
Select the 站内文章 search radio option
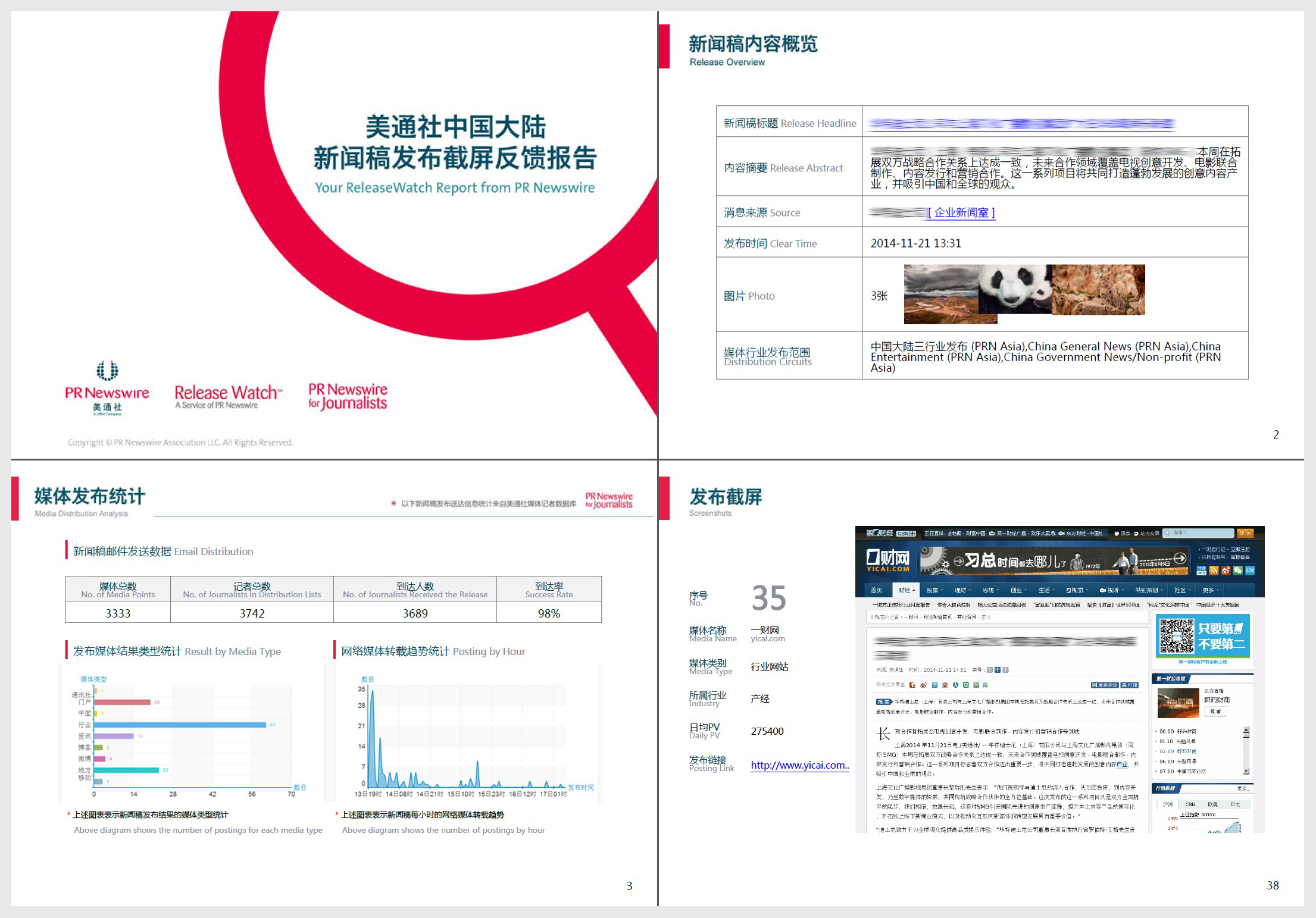[x=1136, y=534]
